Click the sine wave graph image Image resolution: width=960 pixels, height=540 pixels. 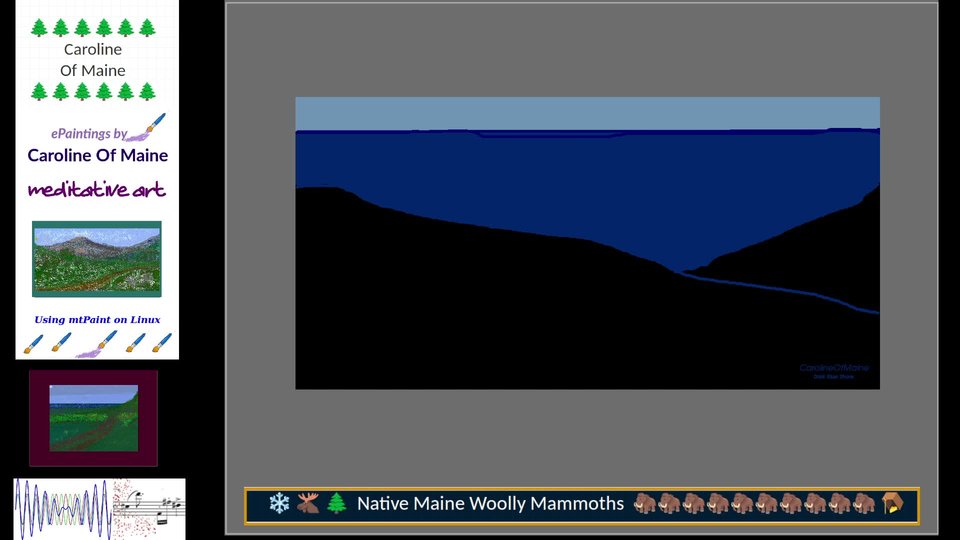click(63, 509)
